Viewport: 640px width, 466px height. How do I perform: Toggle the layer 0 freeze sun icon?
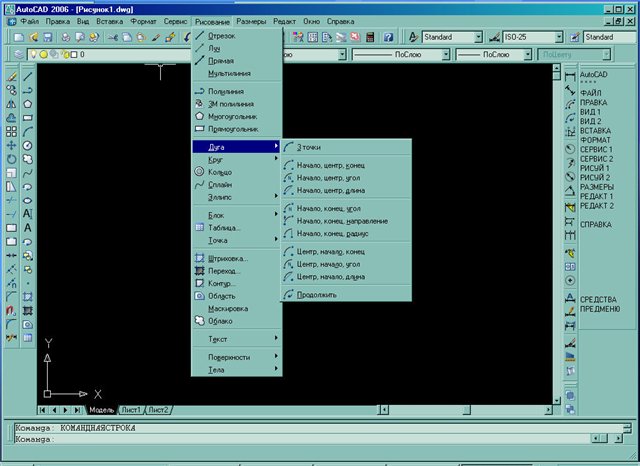41,55
